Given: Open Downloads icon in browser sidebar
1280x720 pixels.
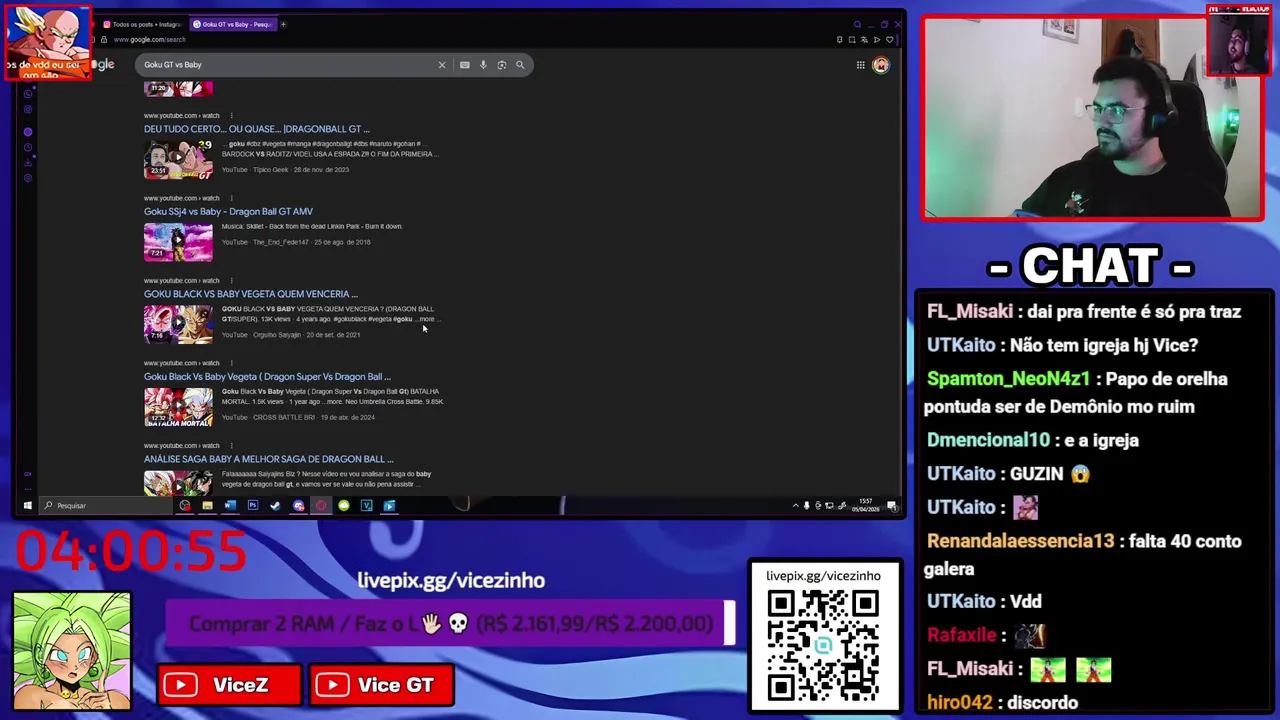Looking at the screenshot, I should tap(28, 163).
